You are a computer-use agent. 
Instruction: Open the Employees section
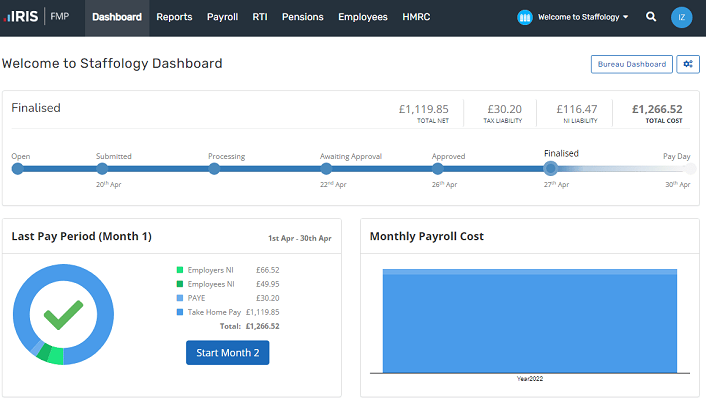(x=362, y=17)
